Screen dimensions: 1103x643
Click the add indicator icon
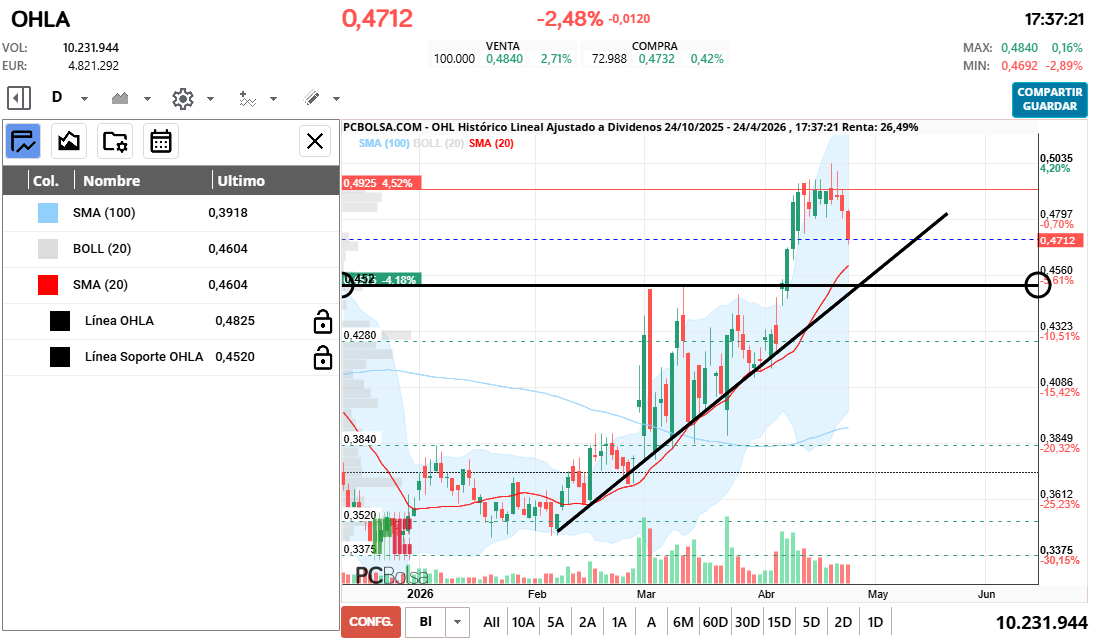247,98
